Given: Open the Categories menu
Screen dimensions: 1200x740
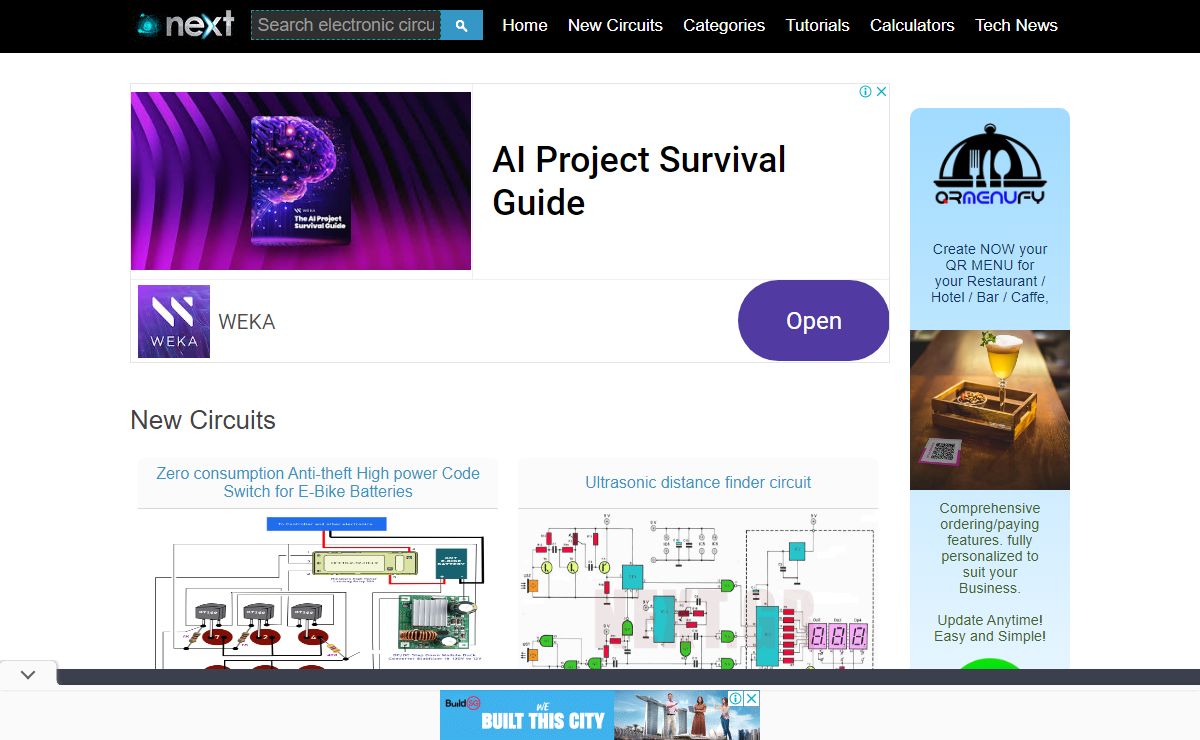Looking at the screenshot, I should [x=724, y=25].
